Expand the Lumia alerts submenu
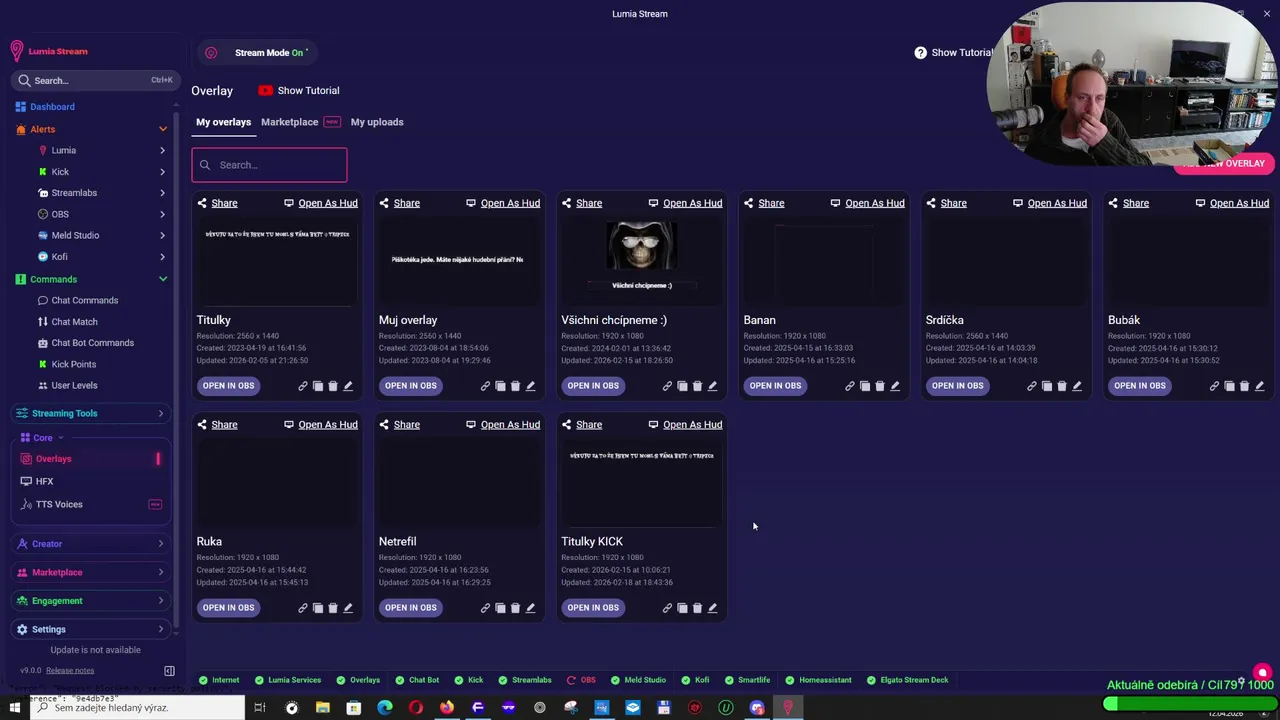Viewport: 1280px width, 720px height. [162, 150]
